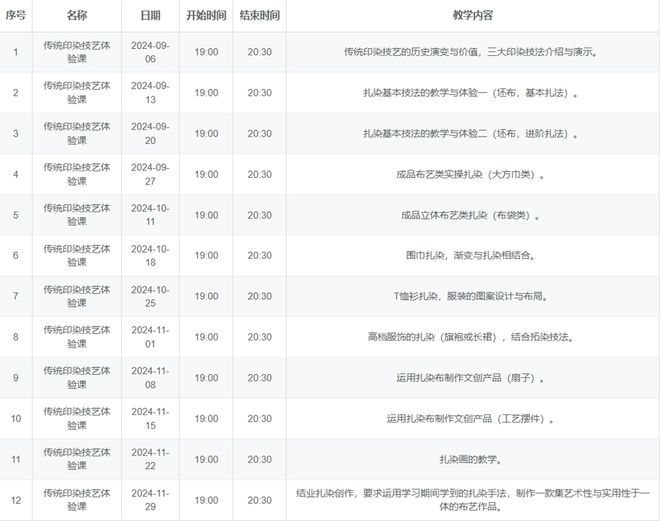
Task: Select the 结业扎染创作 content cell
Action: (x=472, y=500)
